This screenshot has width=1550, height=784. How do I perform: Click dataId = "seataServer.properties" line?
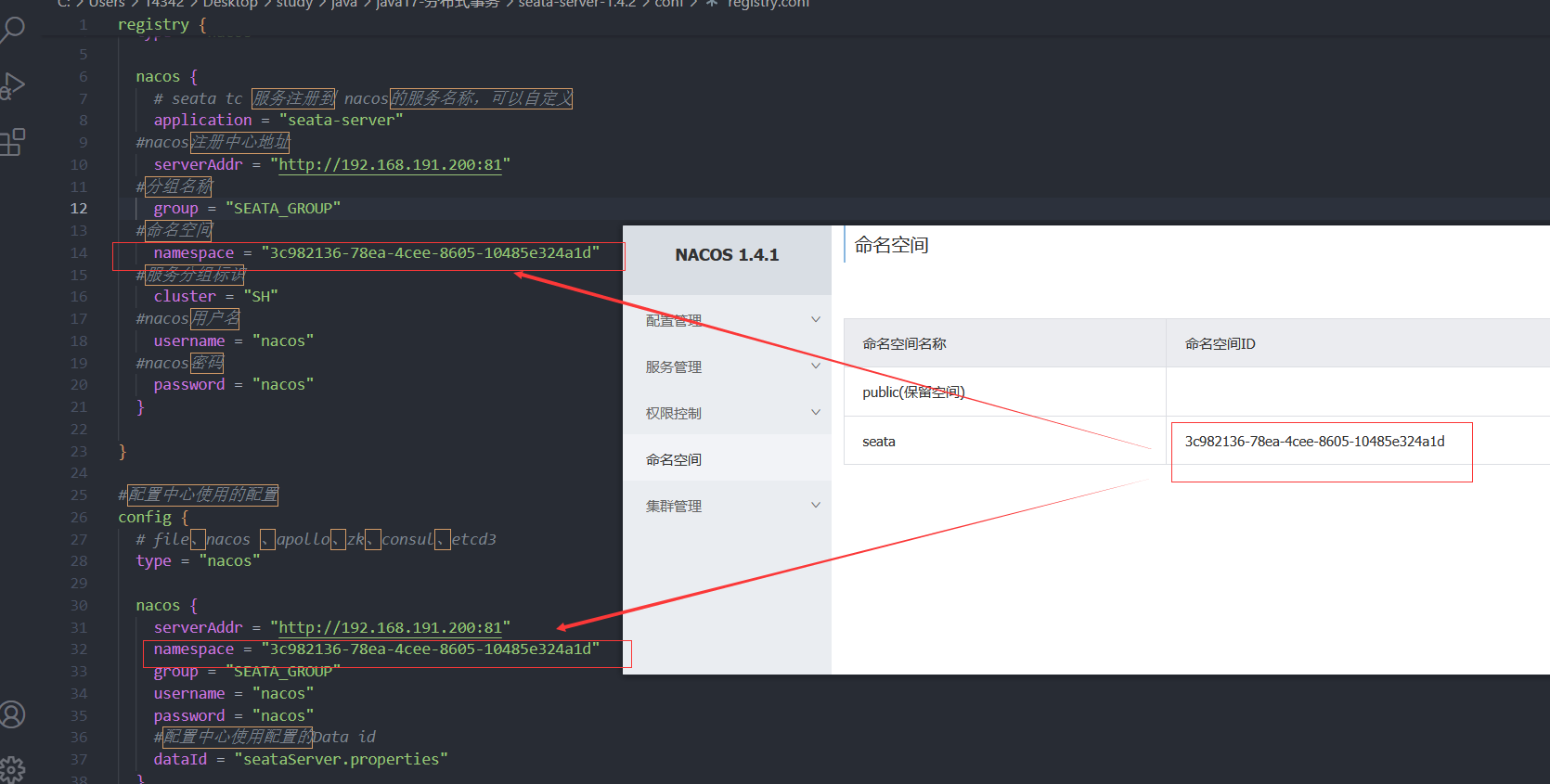point(301,759)
